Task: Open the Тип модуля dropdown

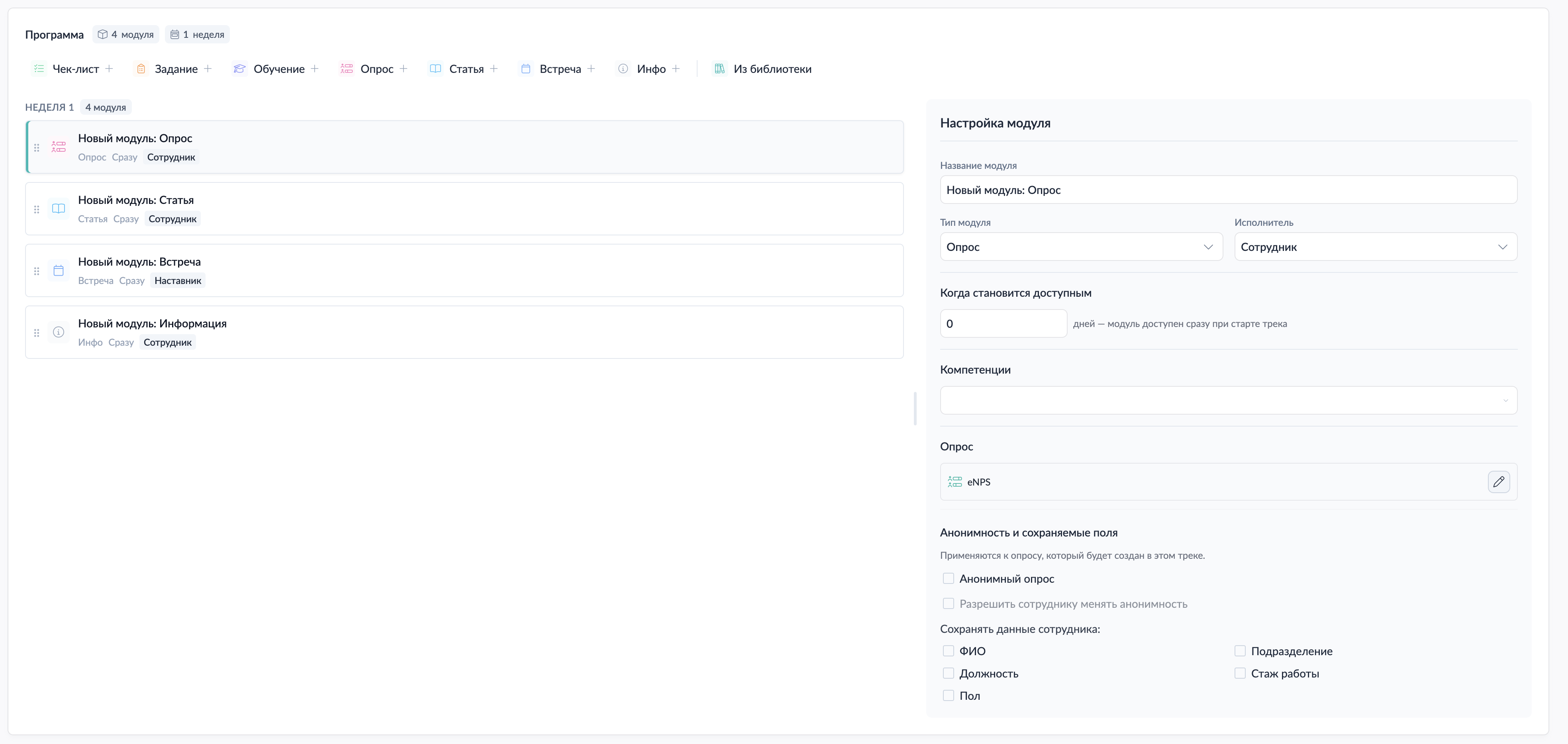Action: click(x=1081, y=247)
